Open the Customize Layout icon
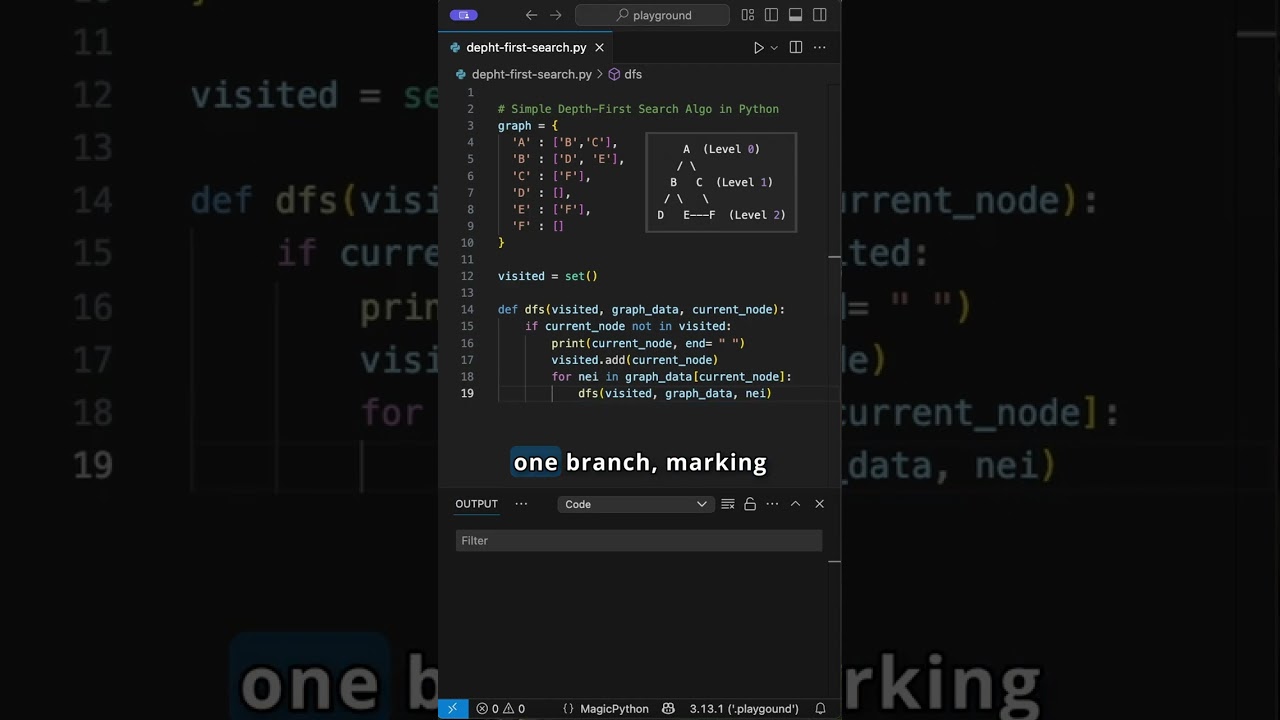1280x720 pixels. pyautogui.click(x=748, y=15)
